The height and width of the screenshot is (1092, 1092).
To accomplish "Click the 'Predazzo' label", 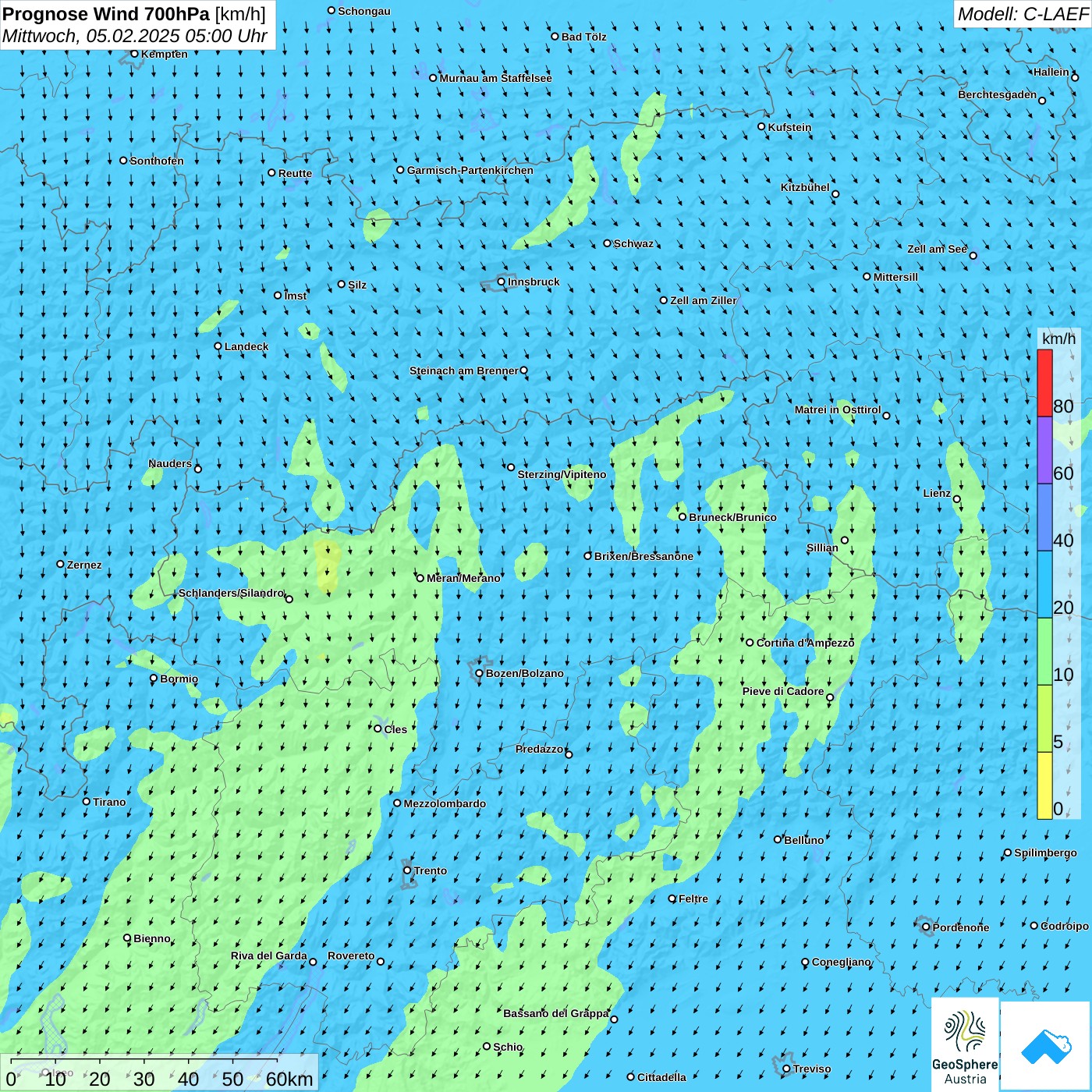I will pyautogui.click(x=540, y=749).
